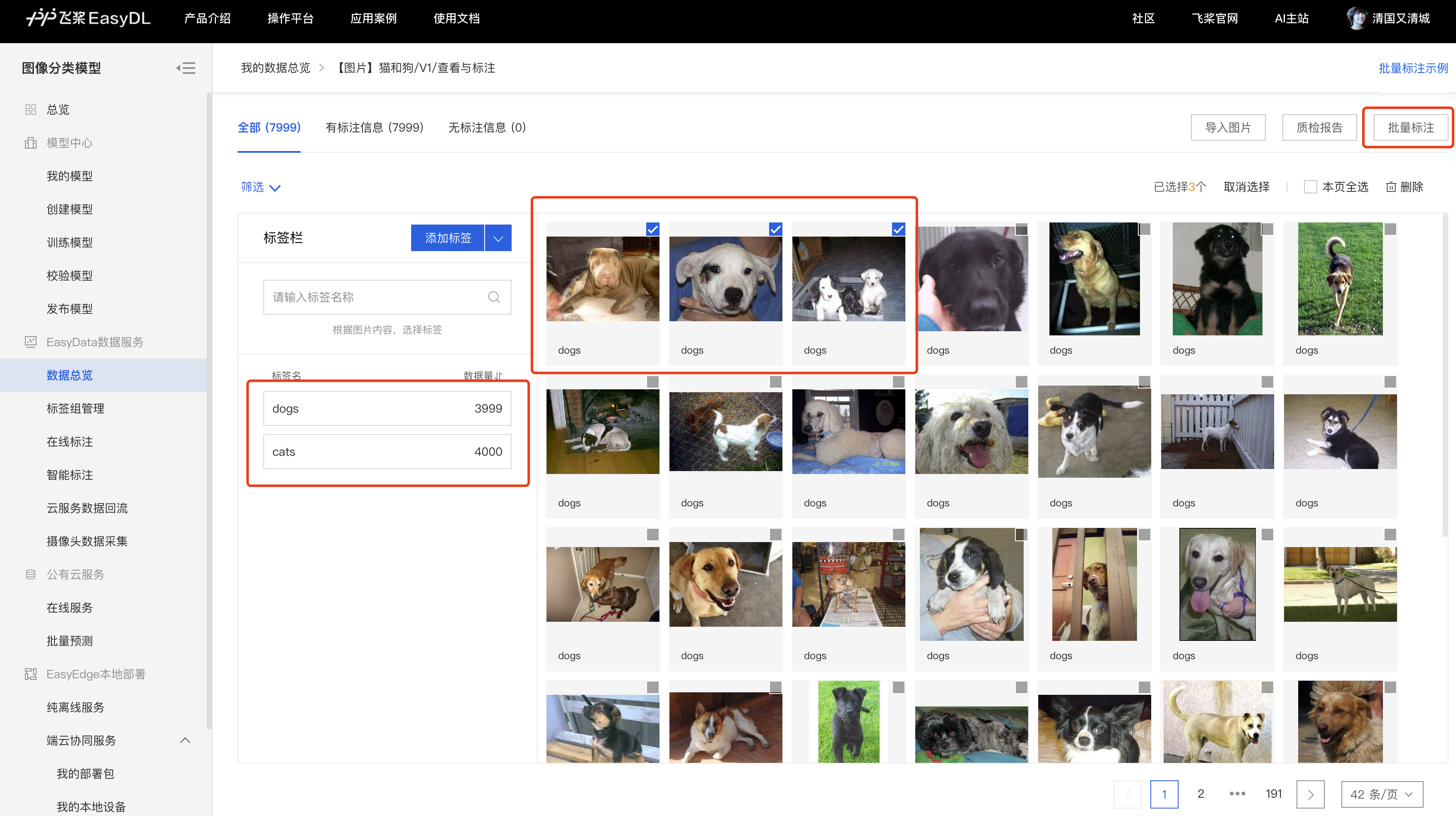Check the tan dog in kennel image checkbox
Screen dimensions: 1456x816
pyautogui.click(x=1145, y=229)
